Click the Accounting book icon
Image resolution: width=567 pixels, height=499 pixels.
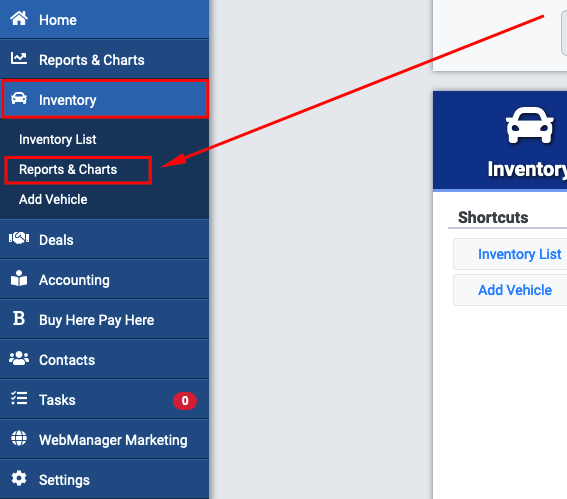pyautogui.click(x=19, y=278)
